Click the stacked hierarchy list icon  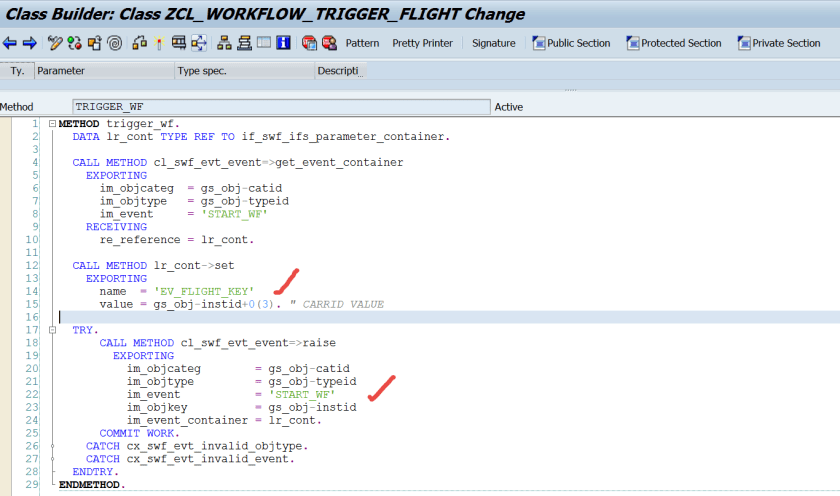point(244,43)
